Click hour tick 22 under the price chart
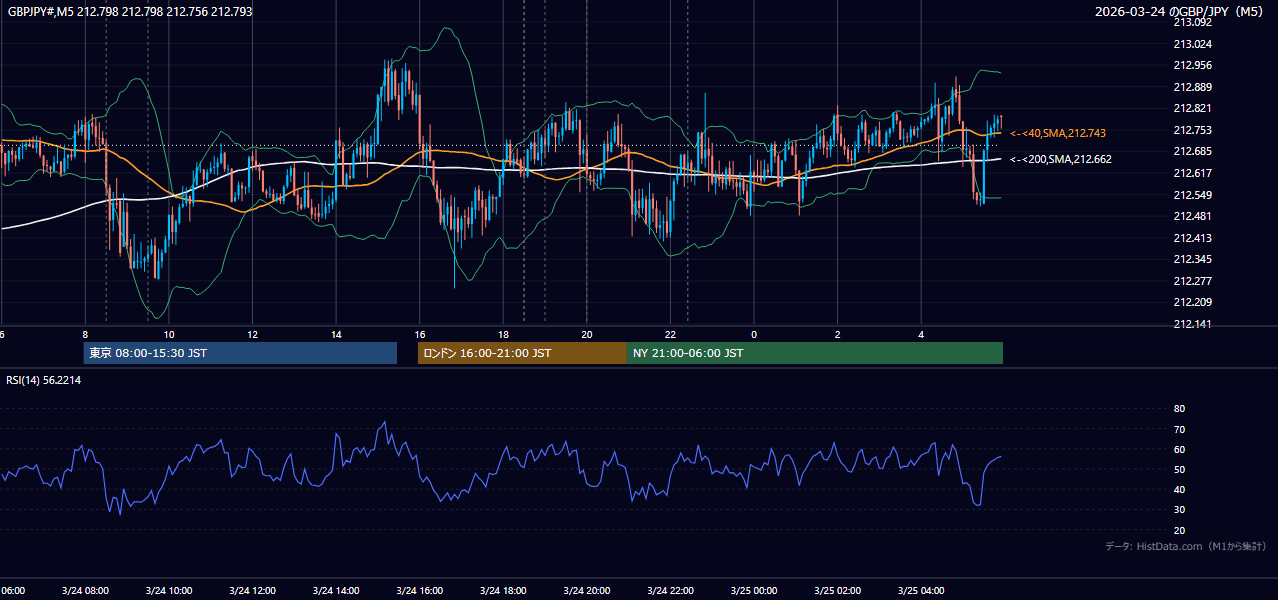 click(670, 335)
